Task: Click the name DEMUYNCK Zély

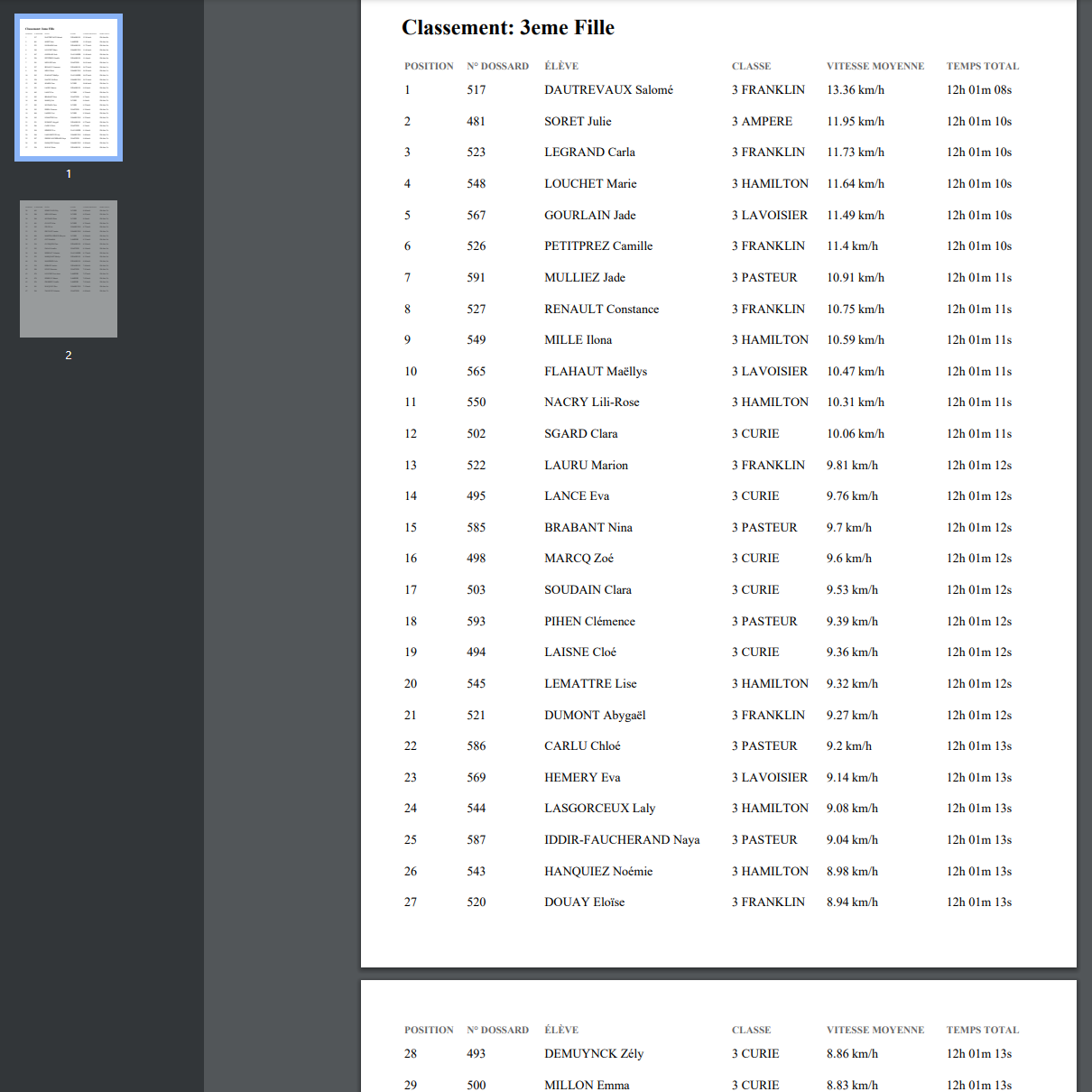Action: click(x=594, y=1054)
